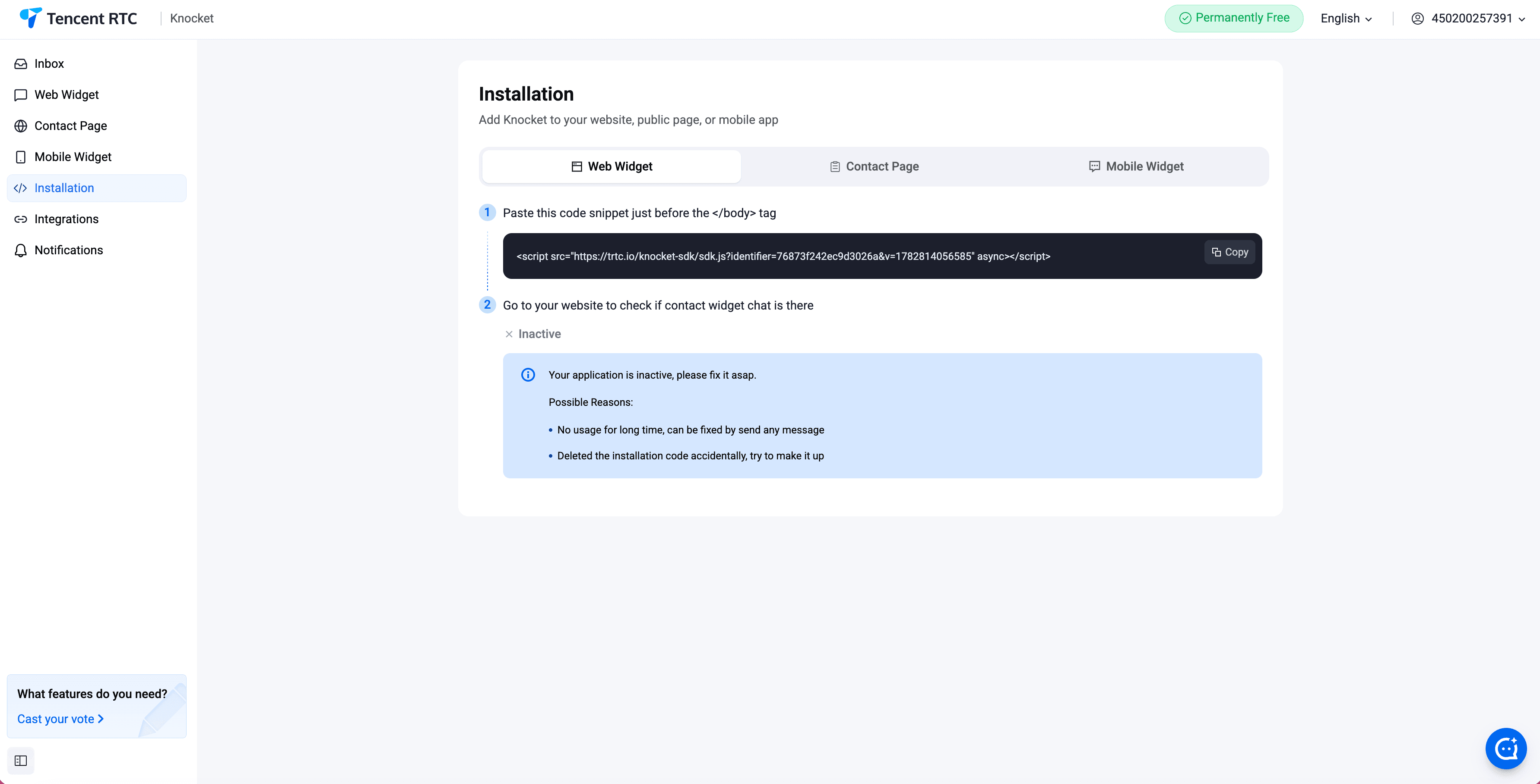Switch to the Contact Page tab

coord(874,167)
